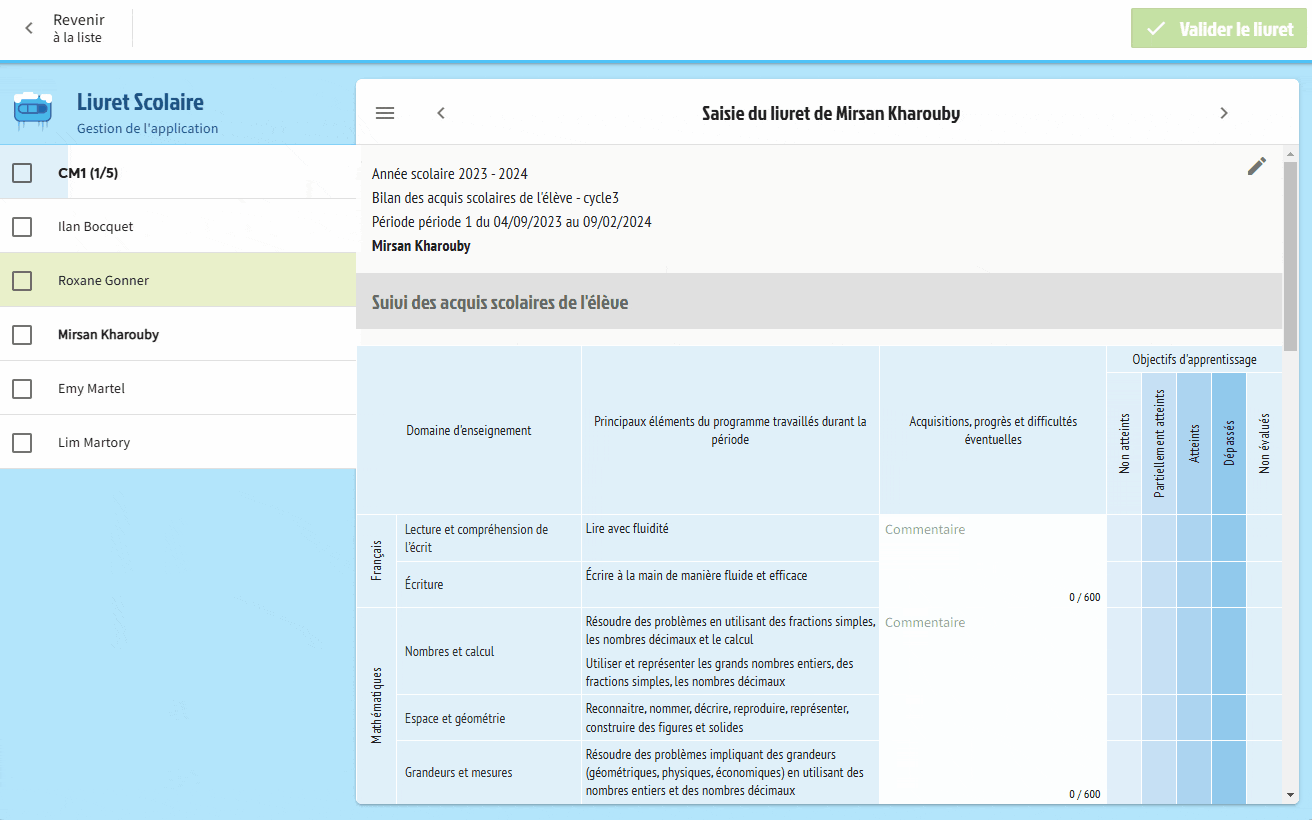Viewport: 1312px width, 820px height.
Task: Go to previous student with left chevron
Action: click(x=441, y=113)
